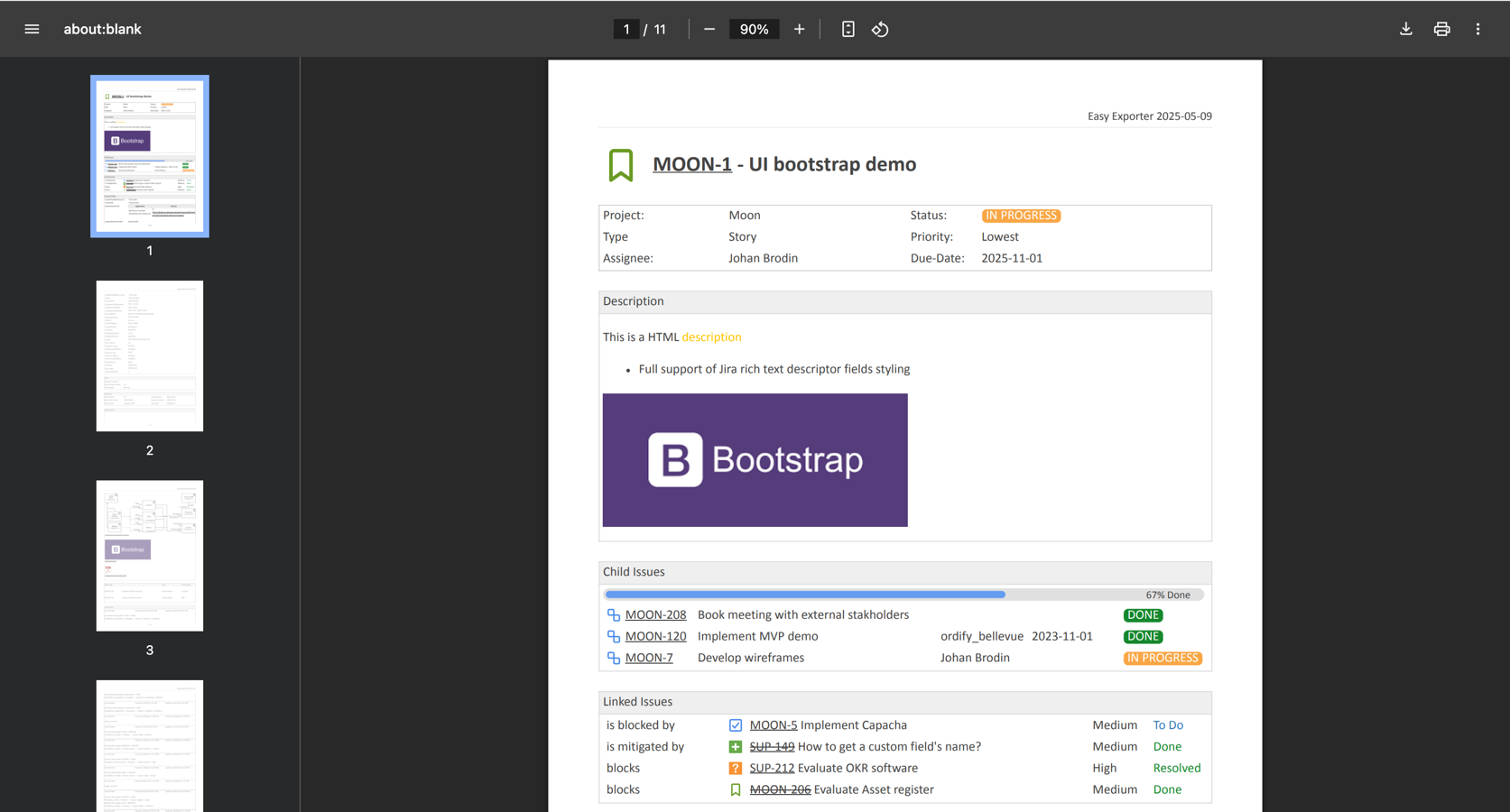Click the page number input field

click(x=626, y=29)
